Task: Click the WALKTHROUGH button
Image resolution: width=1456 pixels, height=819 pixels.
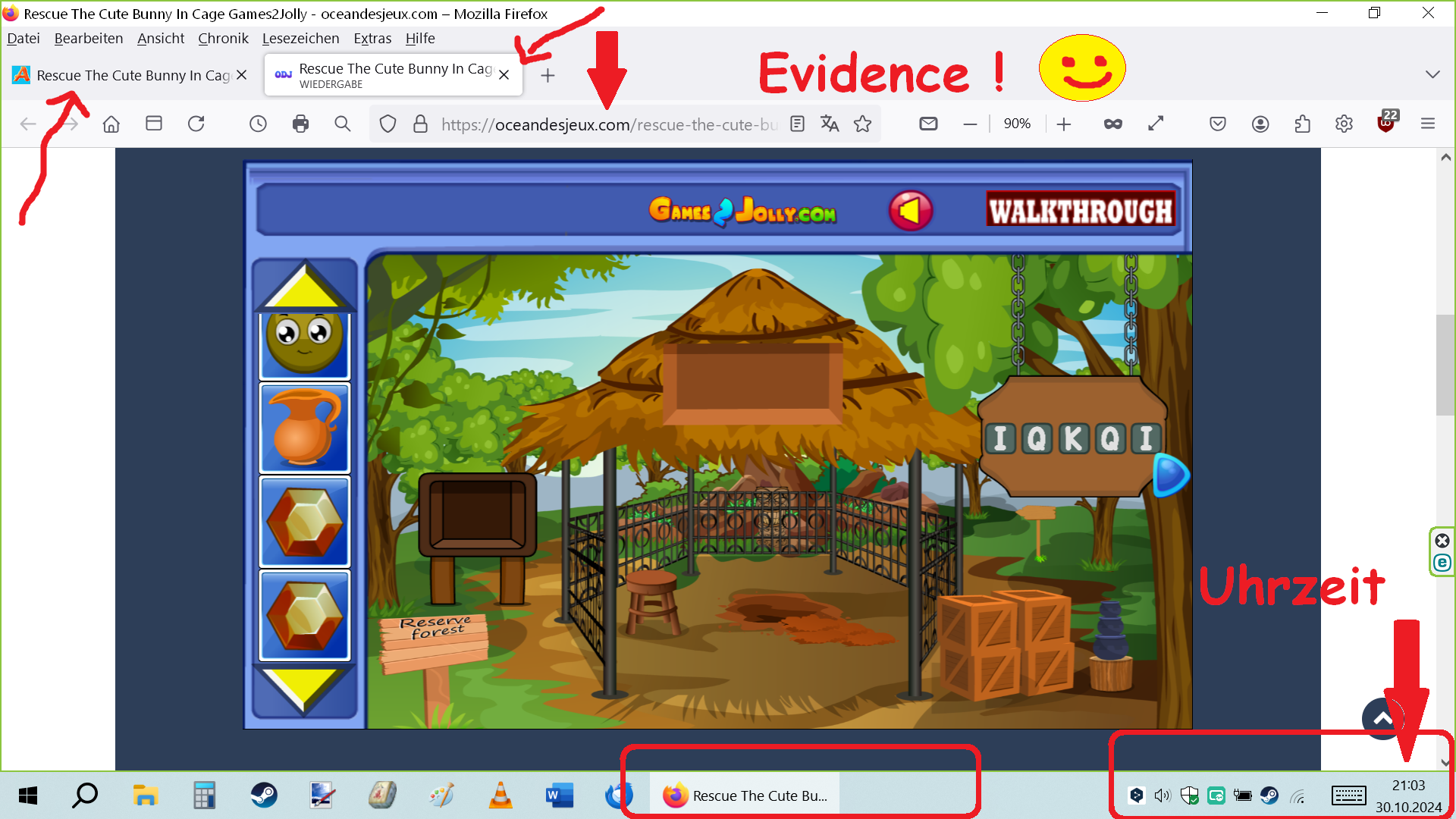Action: point(1081,211)
